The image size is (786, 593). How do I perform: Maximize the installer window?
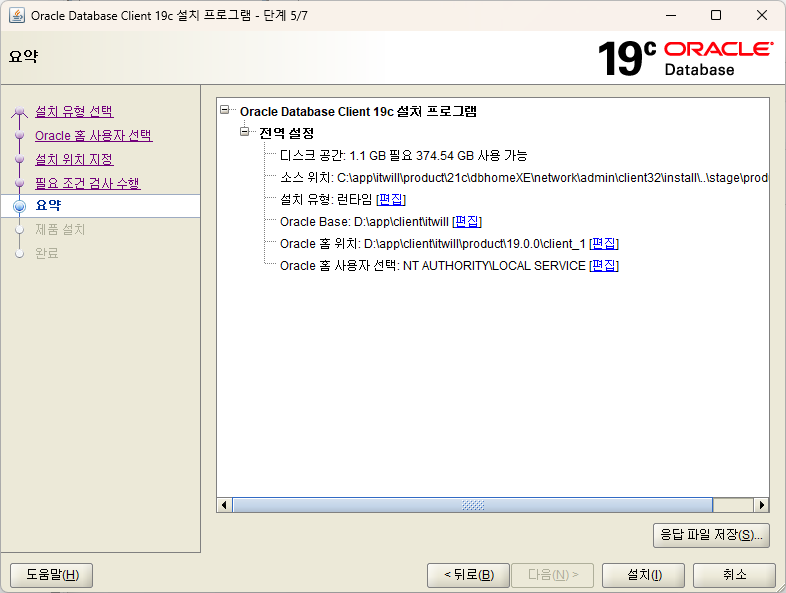pyautogui.click(x=716, y=16)
